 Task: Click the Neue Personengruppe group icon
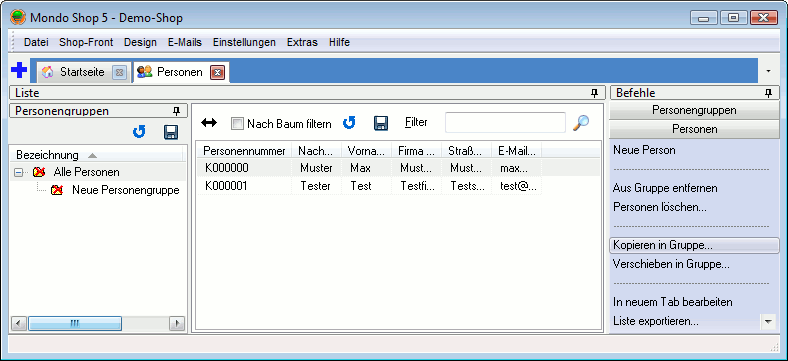57,190
